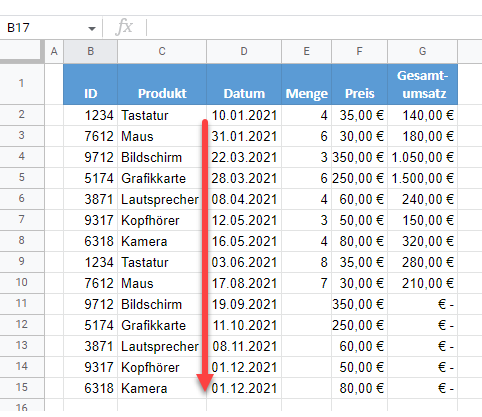Click the Menge header cell
Screen dimensions: 482x417
pyautogui.click(x=306, y=84)
